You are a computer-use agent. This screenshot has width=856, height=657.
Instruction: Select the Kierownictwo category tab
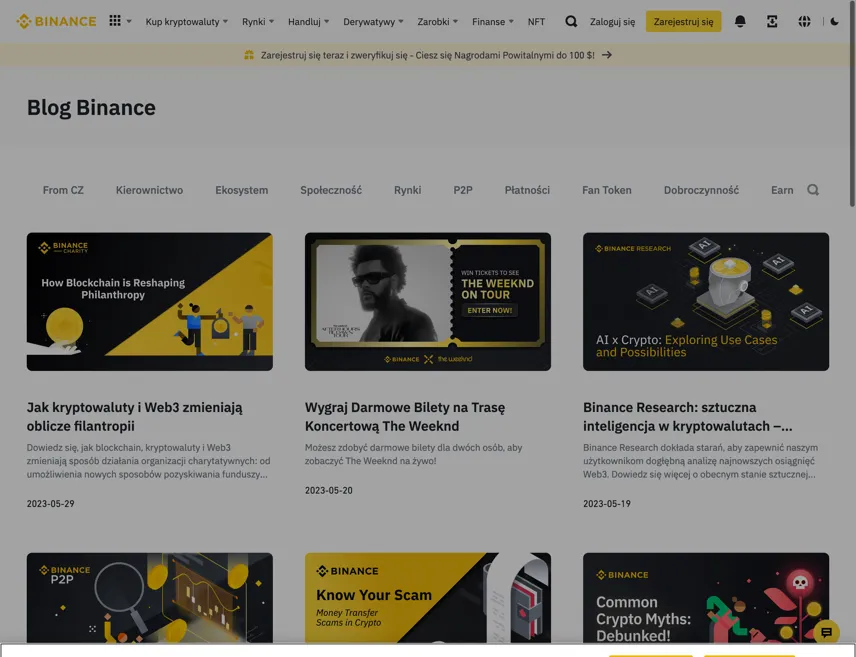coord(150,190)
